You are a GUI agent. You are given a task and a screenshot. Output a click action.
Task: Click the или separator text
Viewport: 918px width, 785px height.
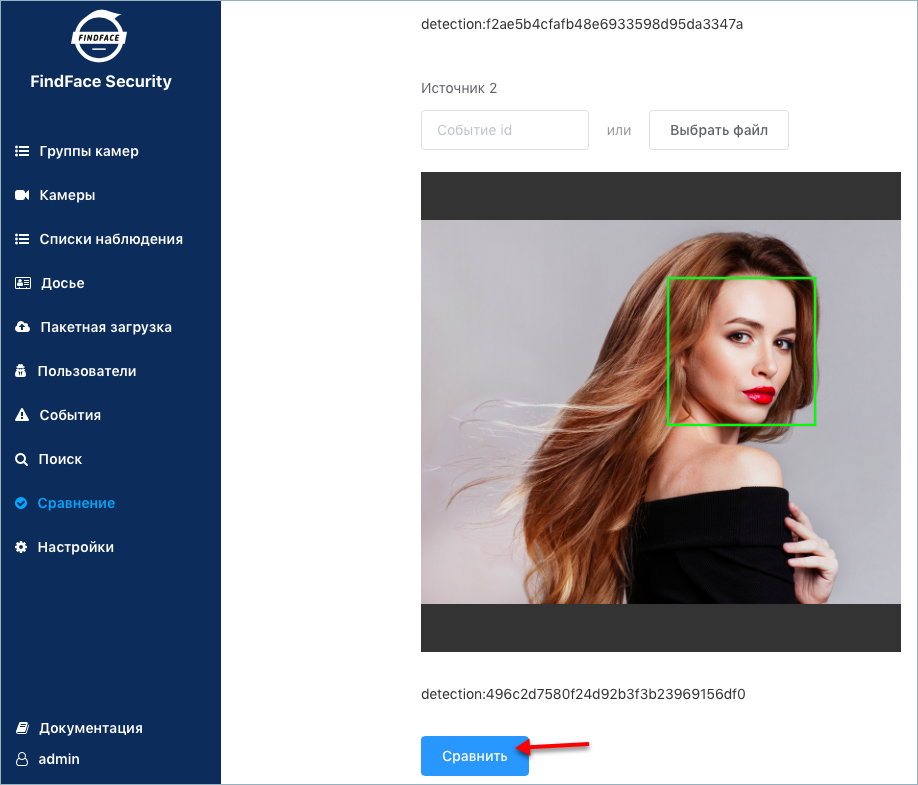[x=619, y=130]
